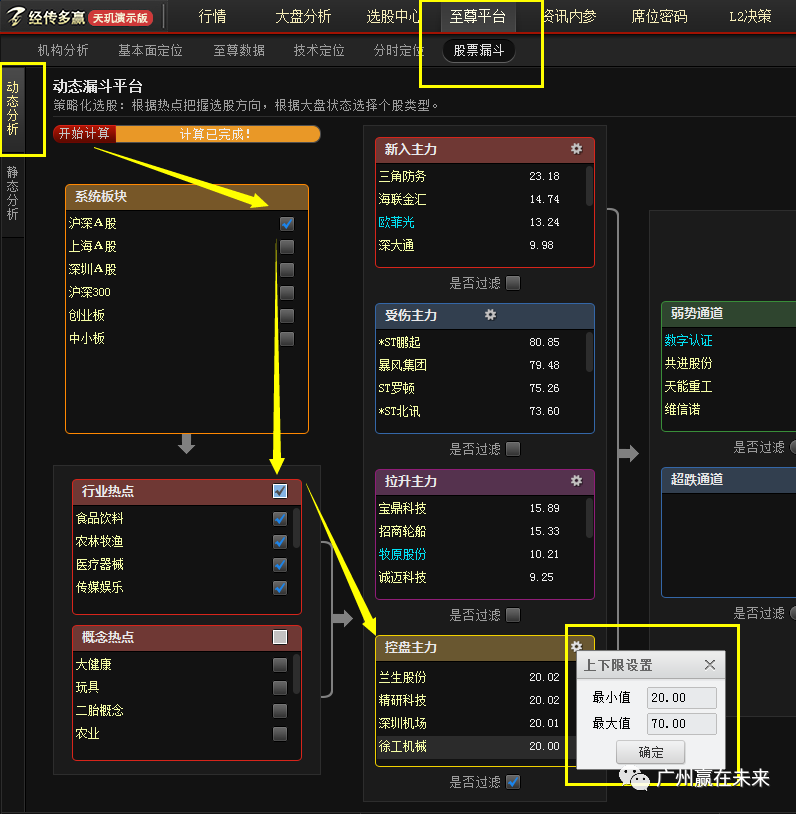
Task: Select the 动态分析 side tab
Action: 12,108
